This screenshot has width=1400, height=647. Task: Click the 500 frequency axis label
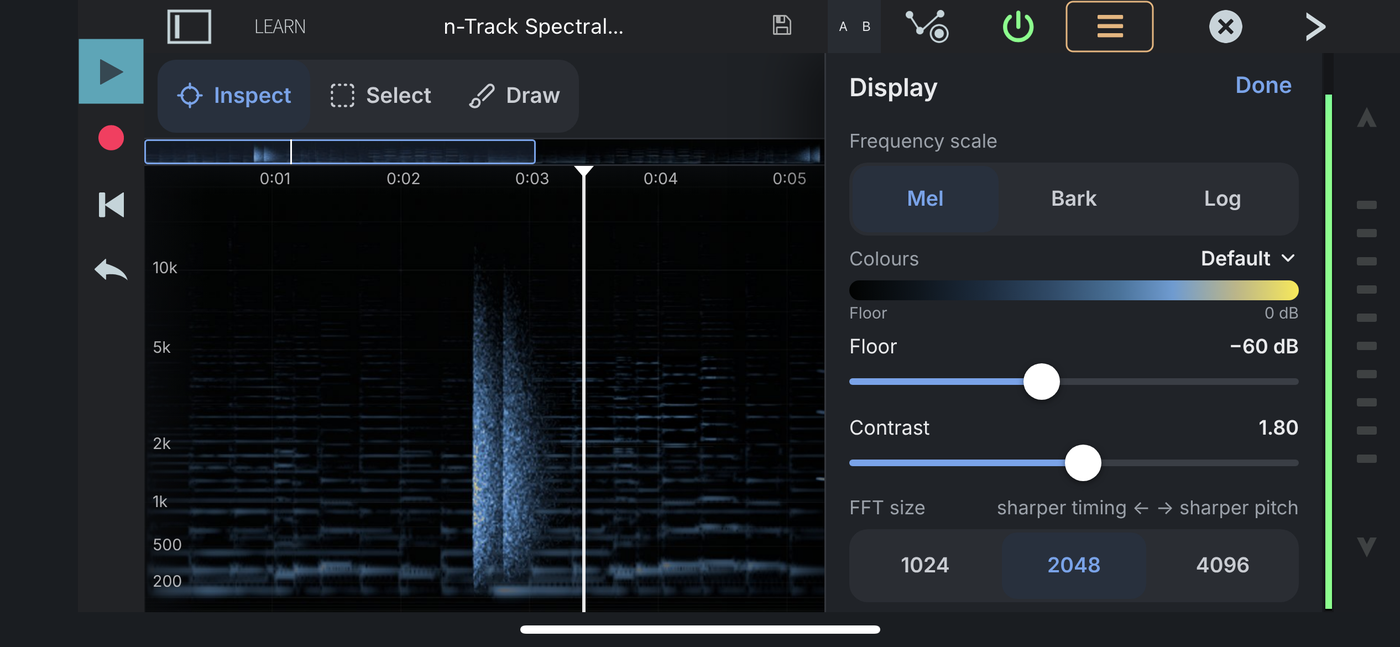tap(167, 545)
